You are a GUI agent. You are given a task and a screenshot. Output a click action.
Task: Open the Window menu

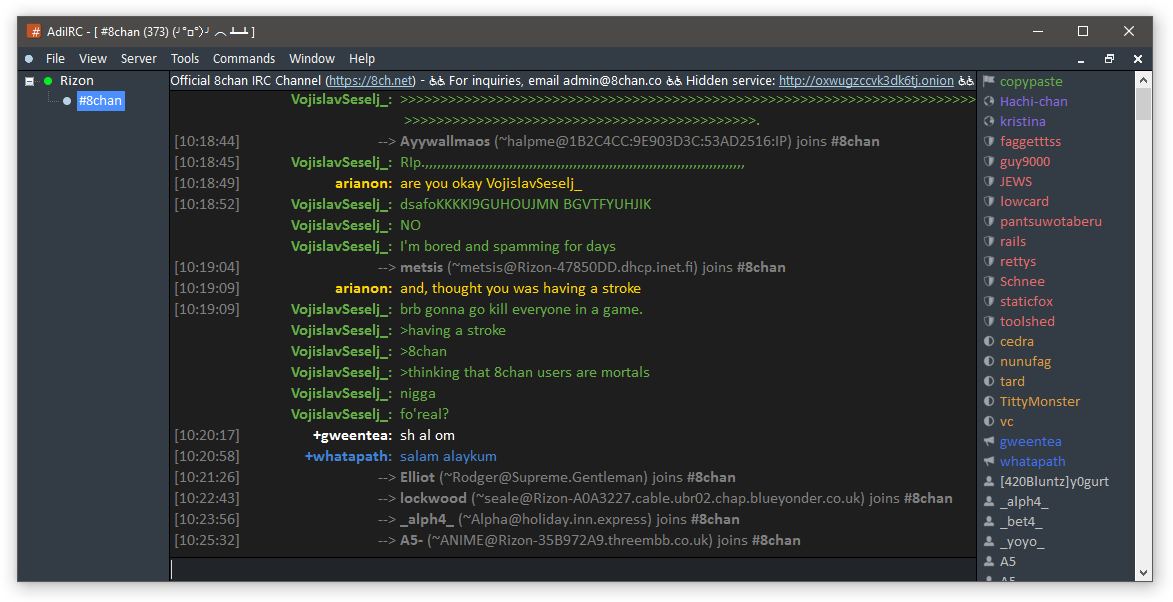pyautogui.click(x=312, y=58)
